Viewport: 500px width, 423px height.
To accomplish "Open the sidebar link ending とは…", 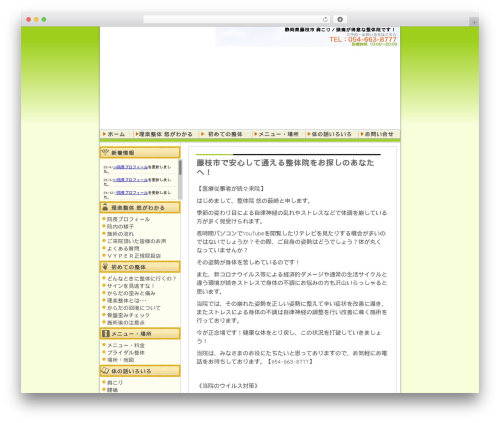I will [127, 300].
